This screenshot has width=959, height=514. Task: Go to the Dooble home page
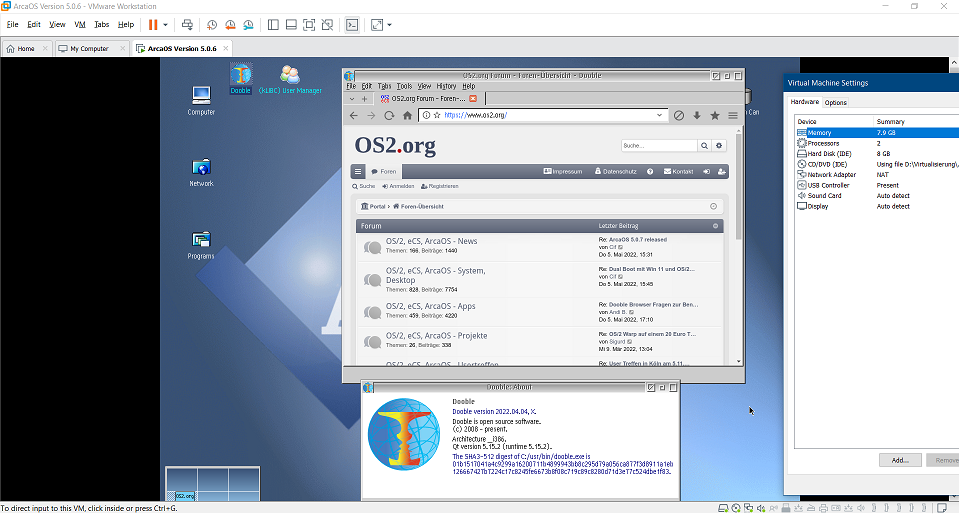(x=407, y=115)
